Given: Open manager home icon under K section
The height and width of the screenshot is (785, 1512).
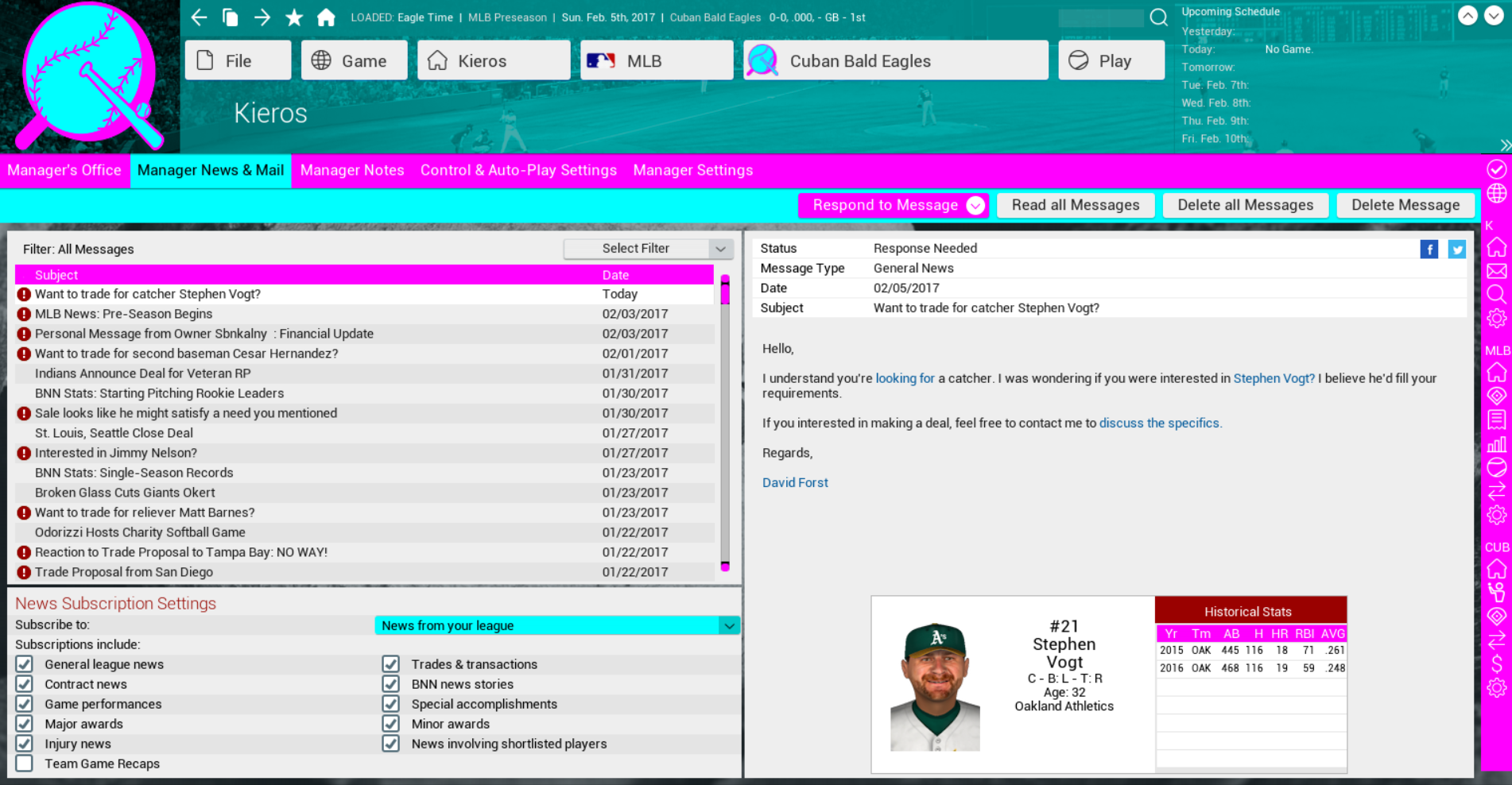Looking at the screenshot, I should point(1497,246).
